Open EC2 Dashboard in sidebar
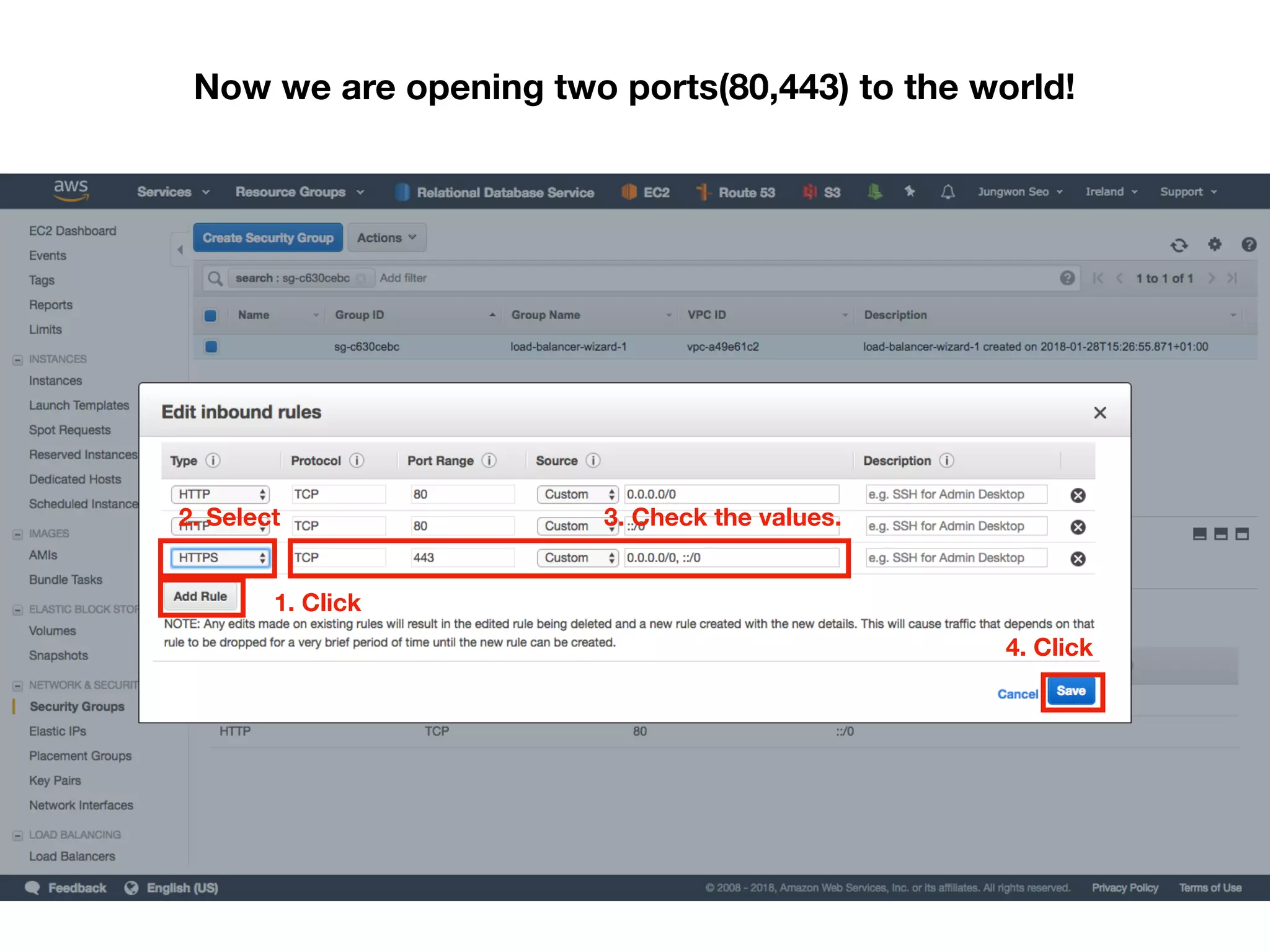Screen dimensions: 1270x952 (73, 231)
